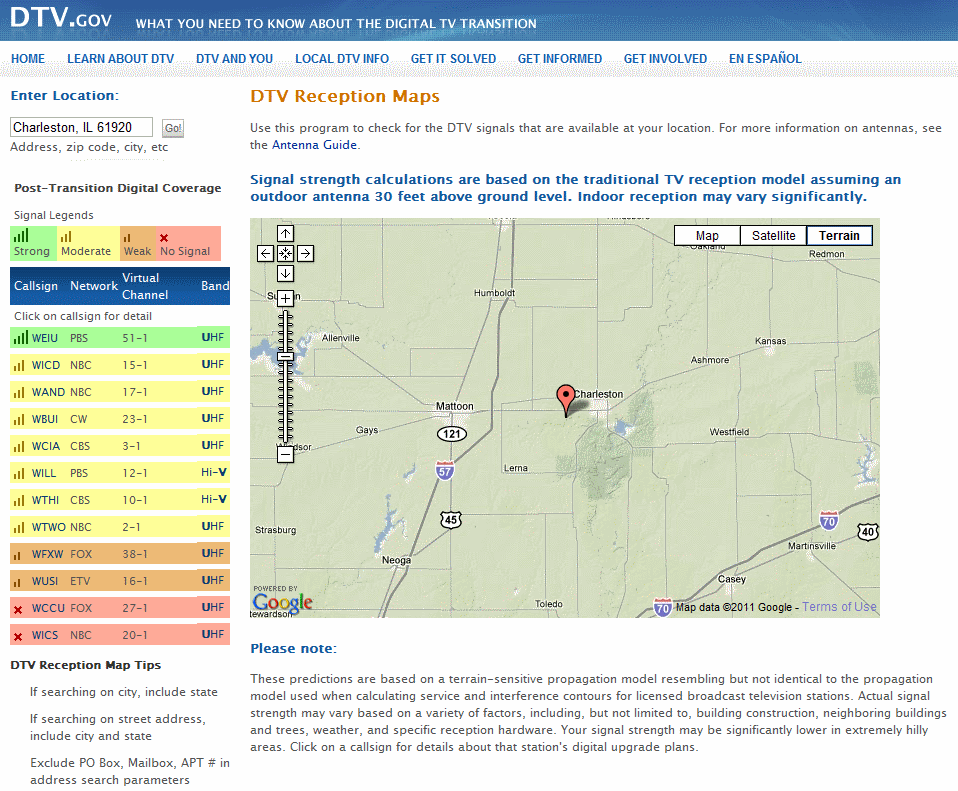Image resolution: width=958 pixels, height=791 pixels.
Task: Open WCIA callsign details
Action: pos(46,446)
